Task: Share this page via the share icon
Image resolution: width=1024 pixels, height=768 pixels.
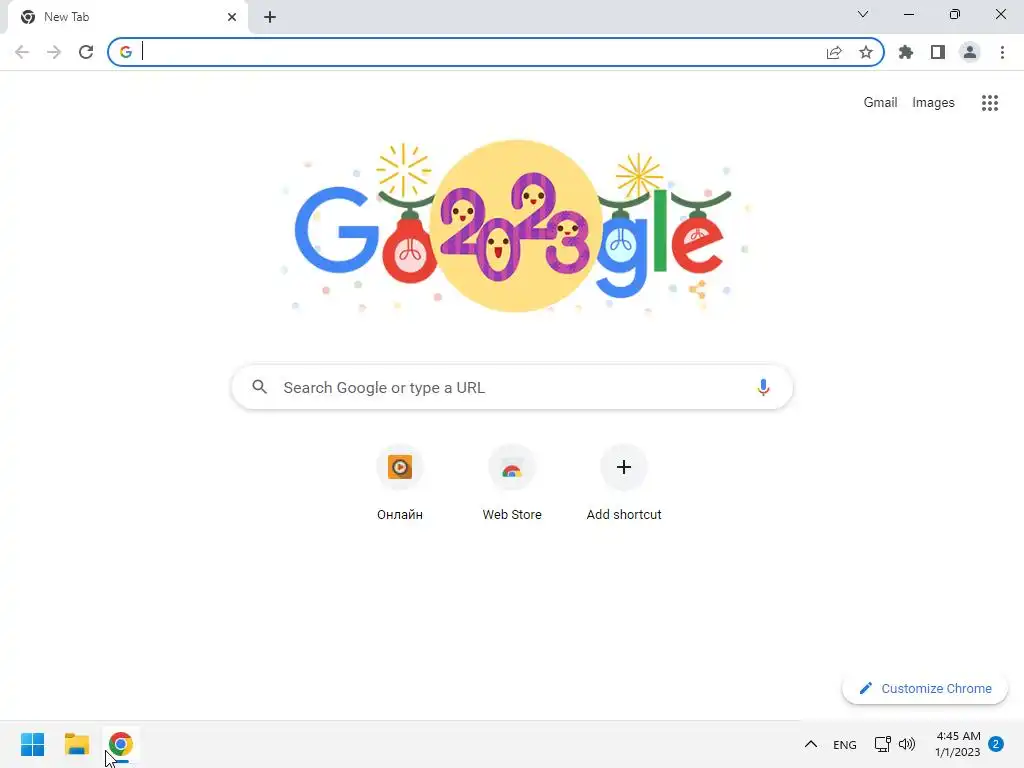Action: (834, 52)
